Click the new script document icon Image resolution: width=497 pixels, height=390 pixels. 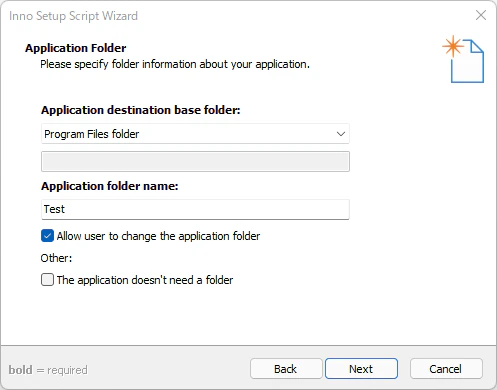pyautogui.click(x=463, y=59)
